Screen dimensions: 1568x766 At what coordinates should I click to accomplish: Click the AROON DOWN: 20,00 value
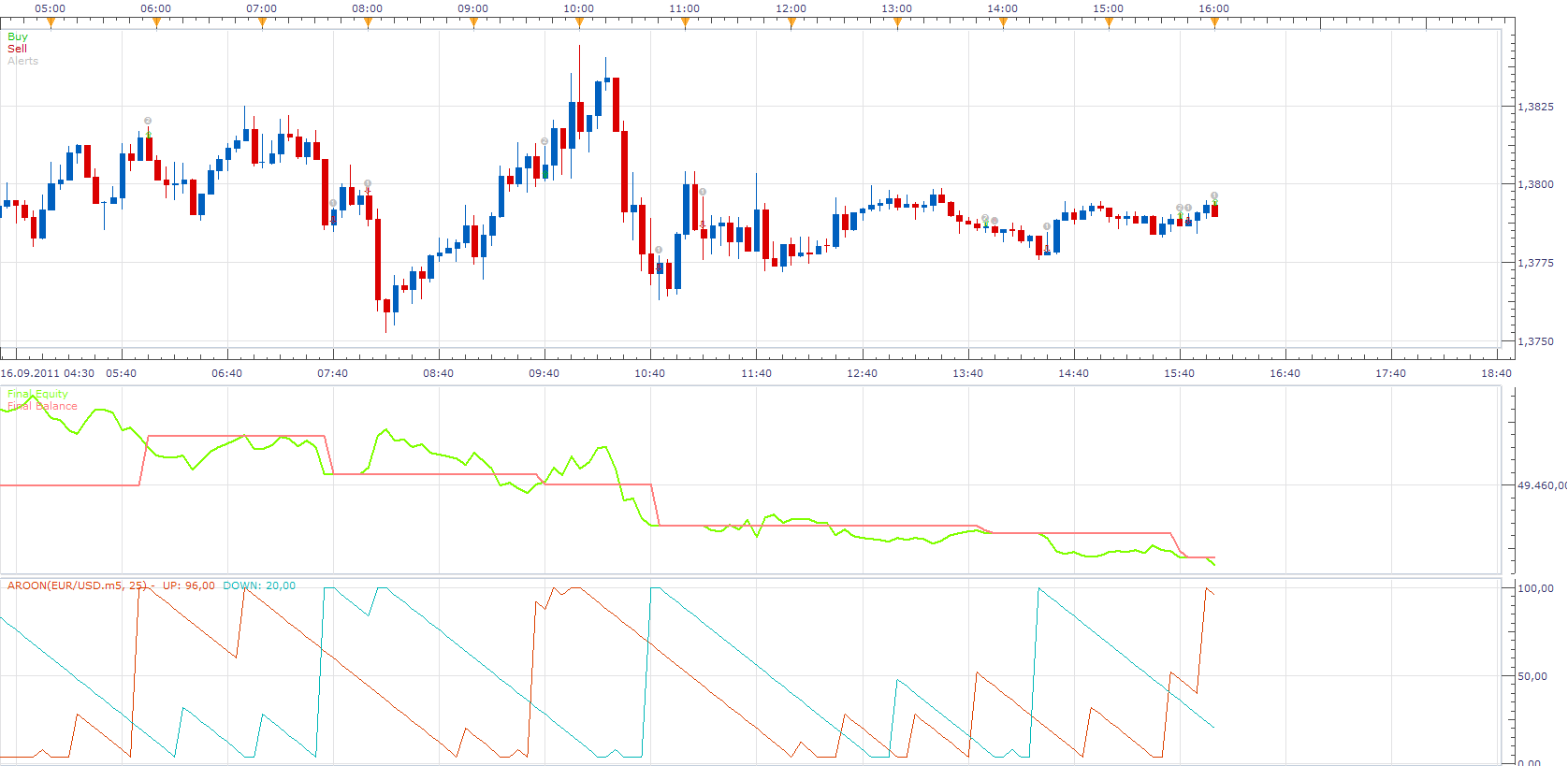[x=259, y=585]
